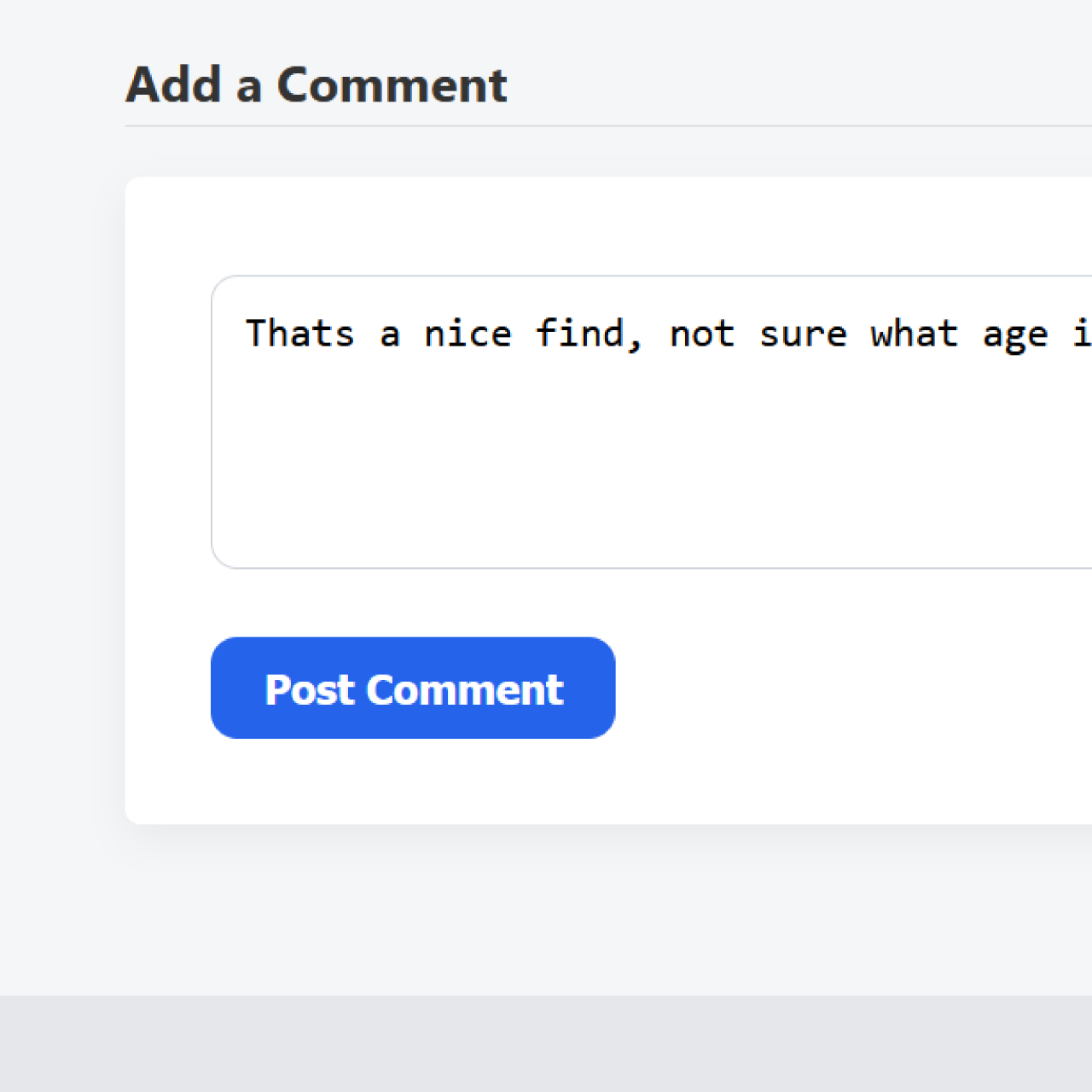Click the word 'sure' in the comment box
This screenshot has height=1092, width=1092.
803,334
